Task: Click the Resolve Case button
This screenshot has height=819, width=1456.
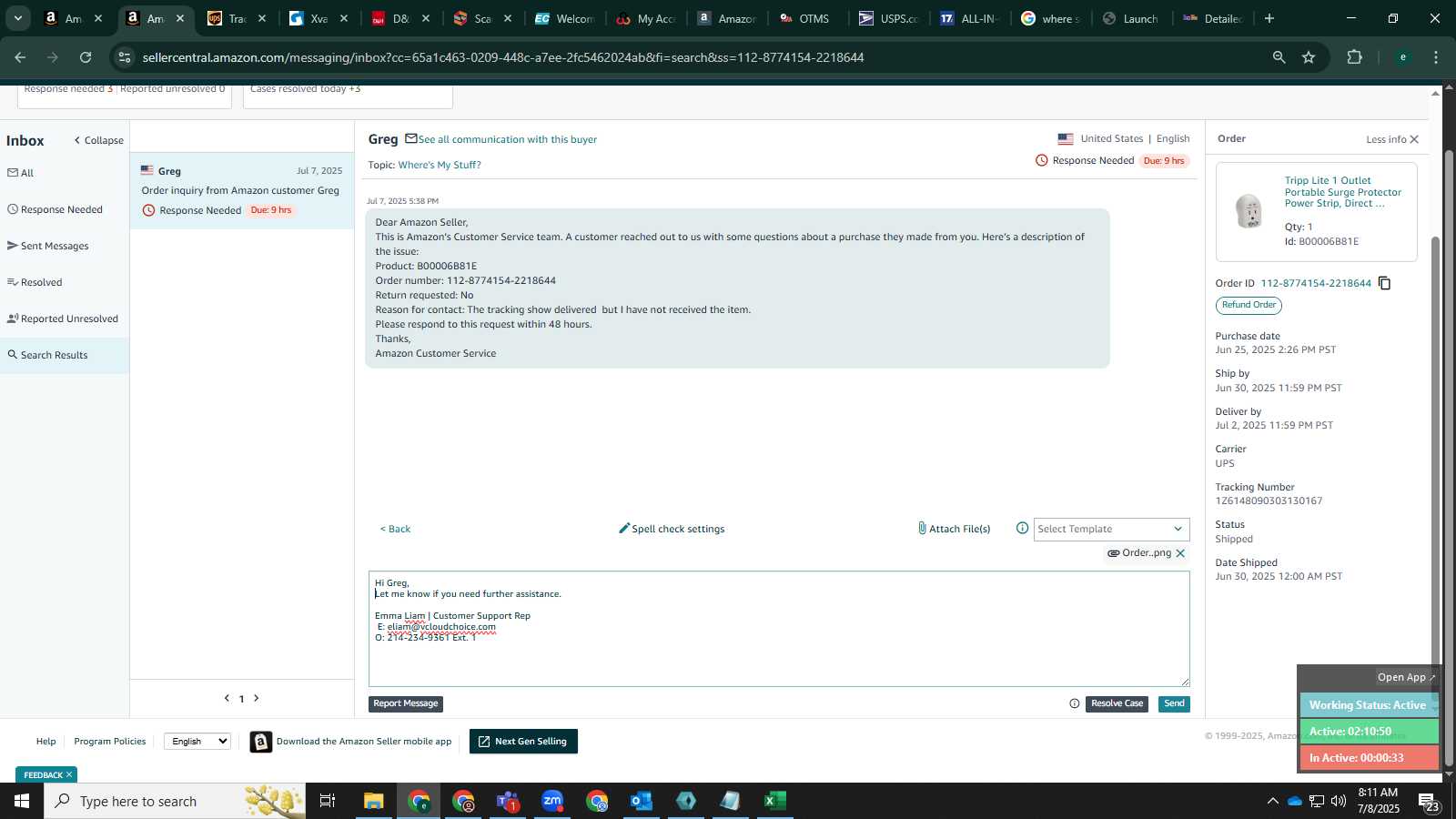Action: pos(1117,703)
